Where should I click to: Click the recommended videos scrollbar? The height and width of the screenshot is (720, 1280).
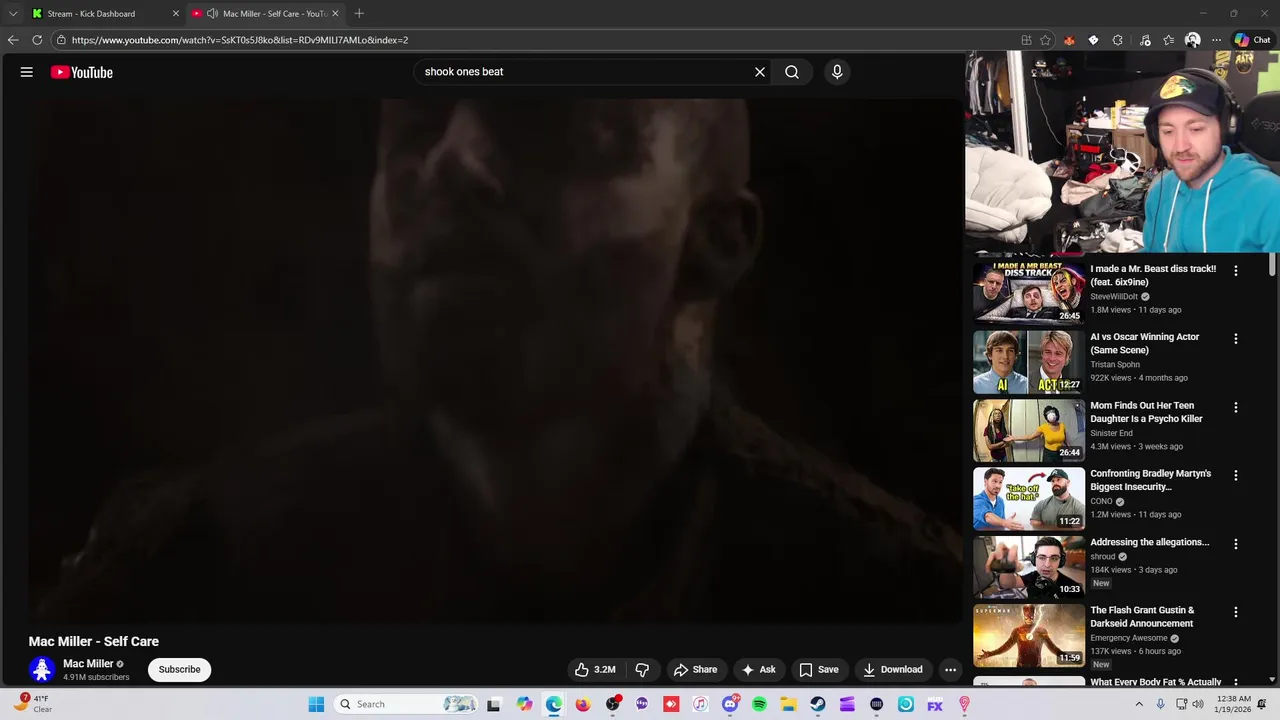pos(1272,265)
